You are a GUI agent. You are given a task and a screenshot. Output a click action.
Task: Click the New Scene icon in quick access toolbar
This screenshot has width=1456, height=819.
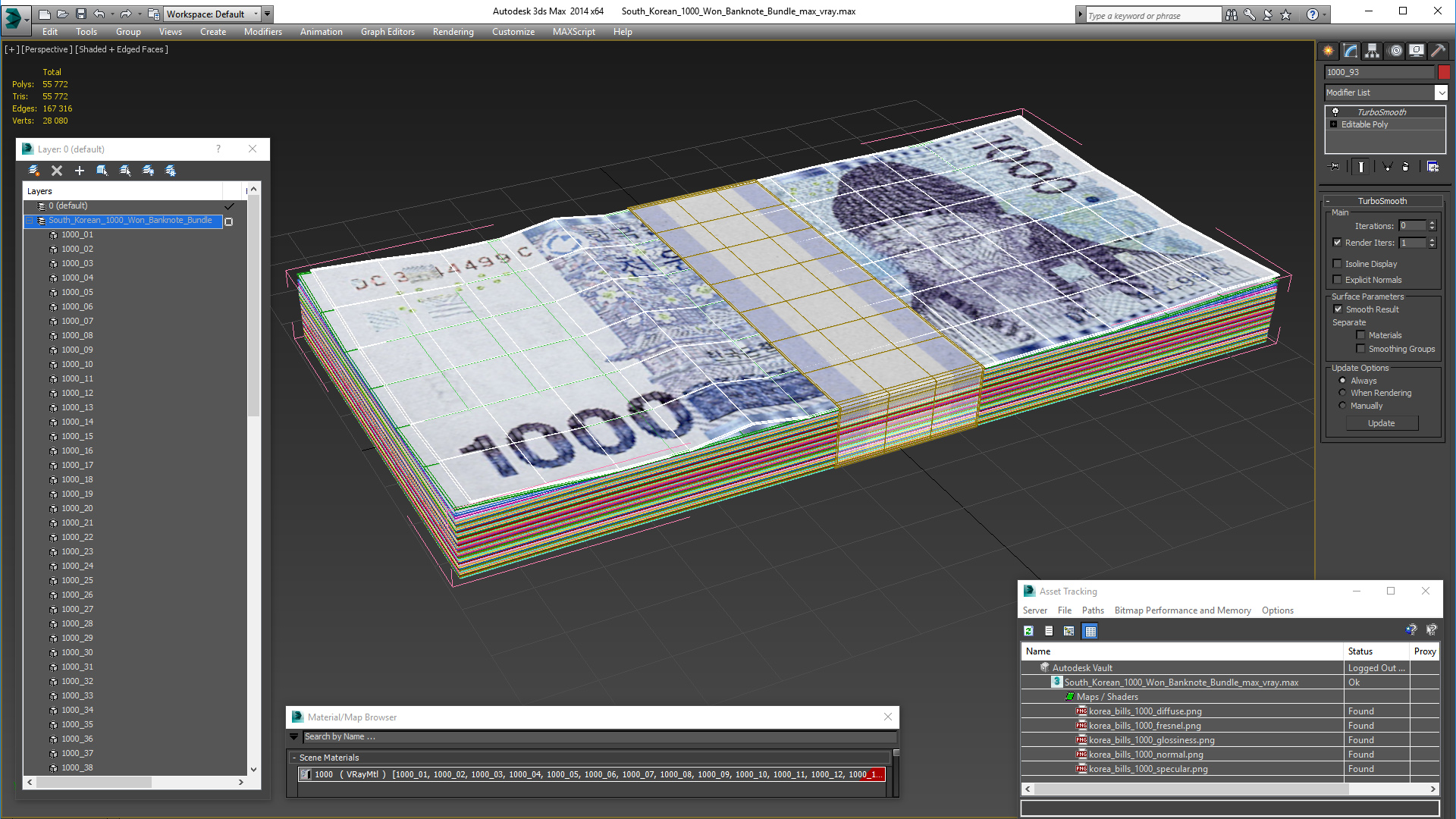pyautogui.click(x=45, y=14)
